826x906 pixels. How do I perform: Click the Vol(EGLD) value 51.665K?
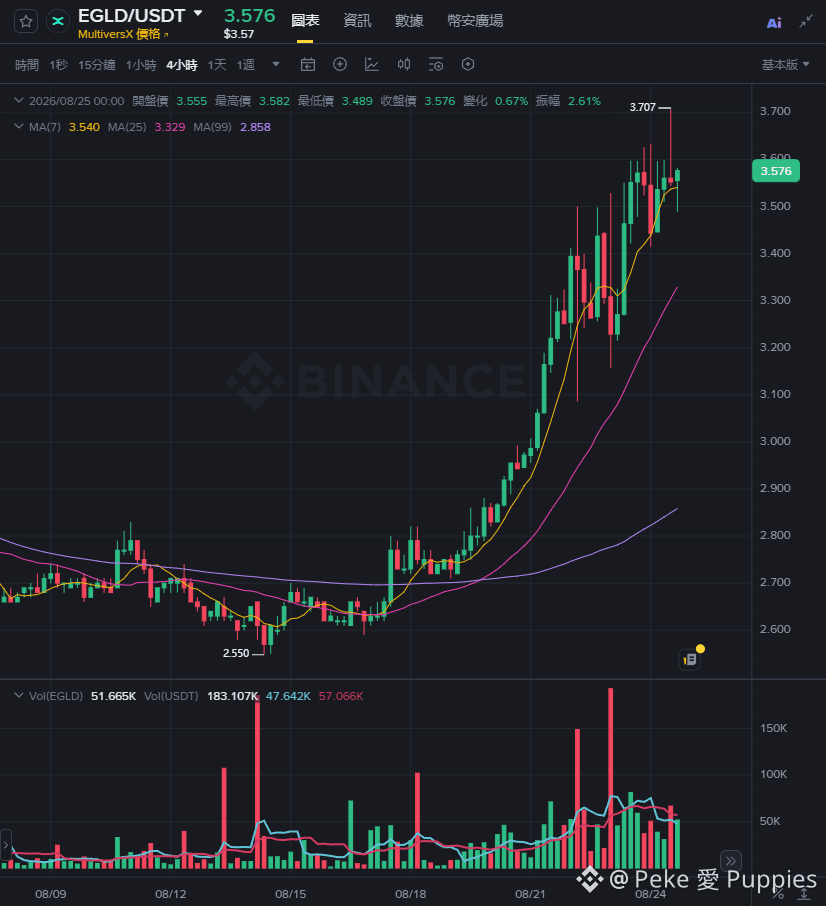tap(113, 696)
